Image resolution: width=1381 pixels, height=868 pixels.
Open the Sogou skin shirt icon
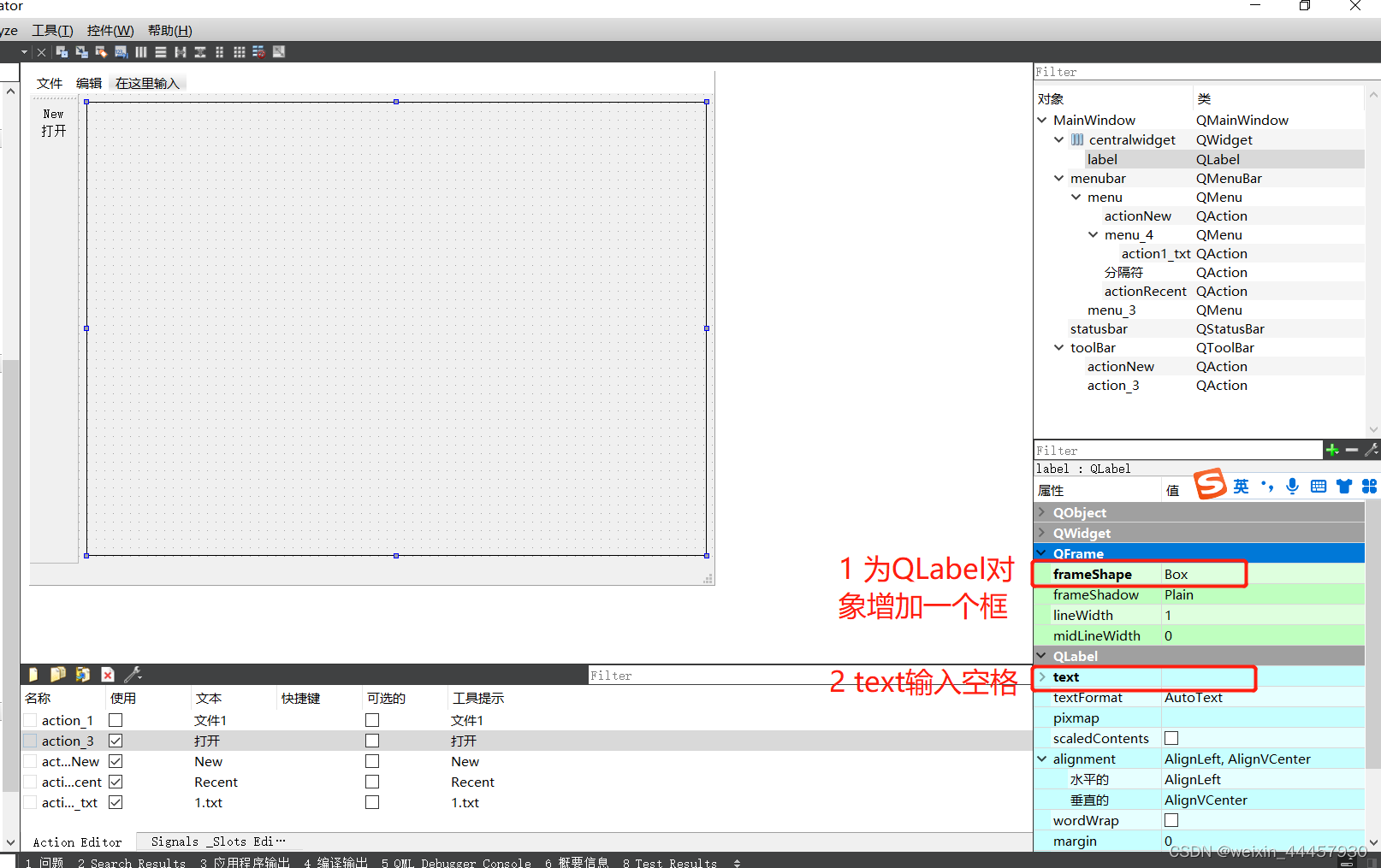pyautogui.click(x=1344, y=486)
